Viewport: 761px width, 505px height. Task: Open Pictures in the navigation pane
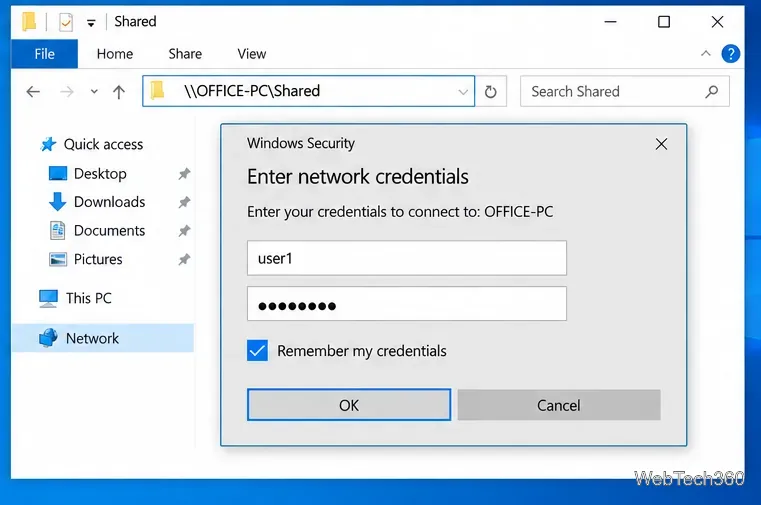[x=98, y=259]
